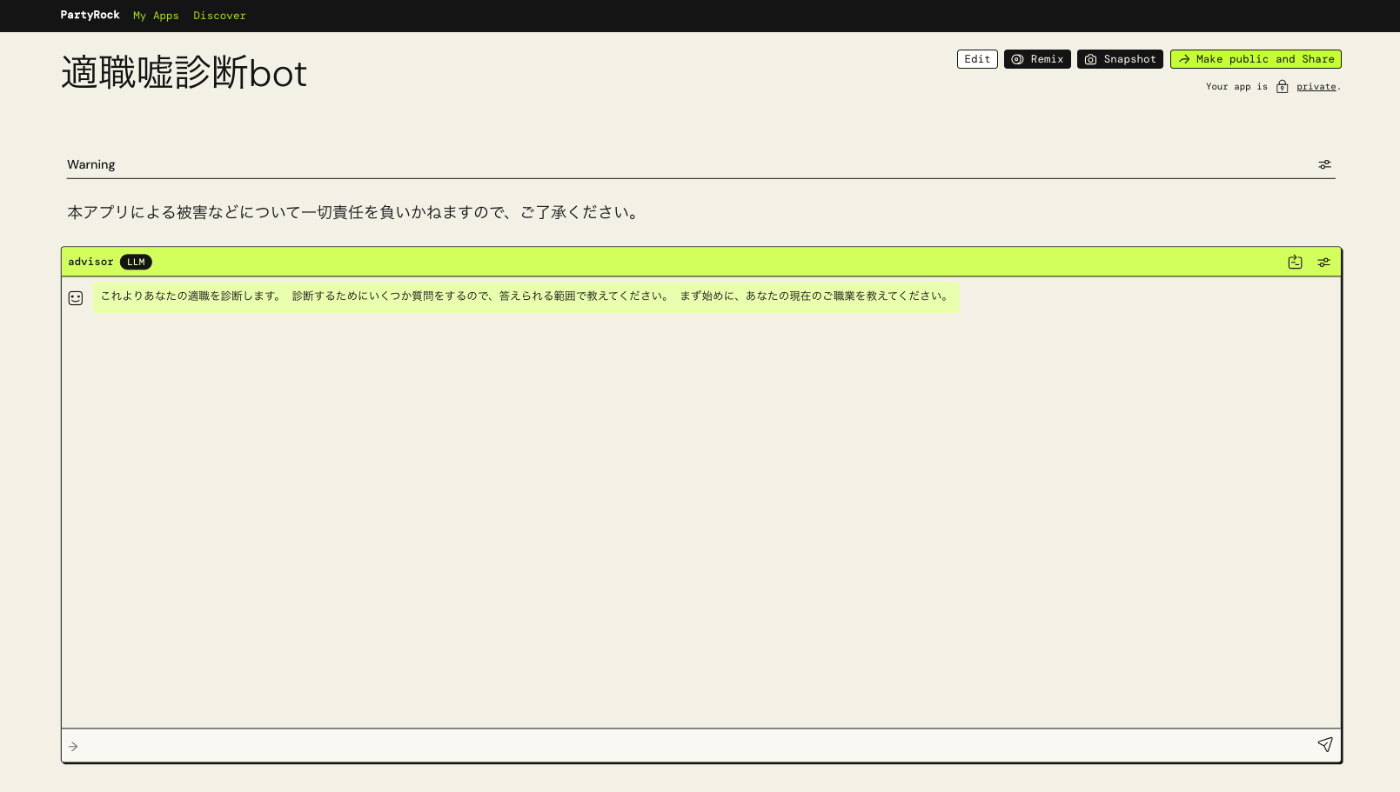Click the lock icon beside private
Image resolution: width=1400 pixels, height=792 pixels.
coord(1282,87)
